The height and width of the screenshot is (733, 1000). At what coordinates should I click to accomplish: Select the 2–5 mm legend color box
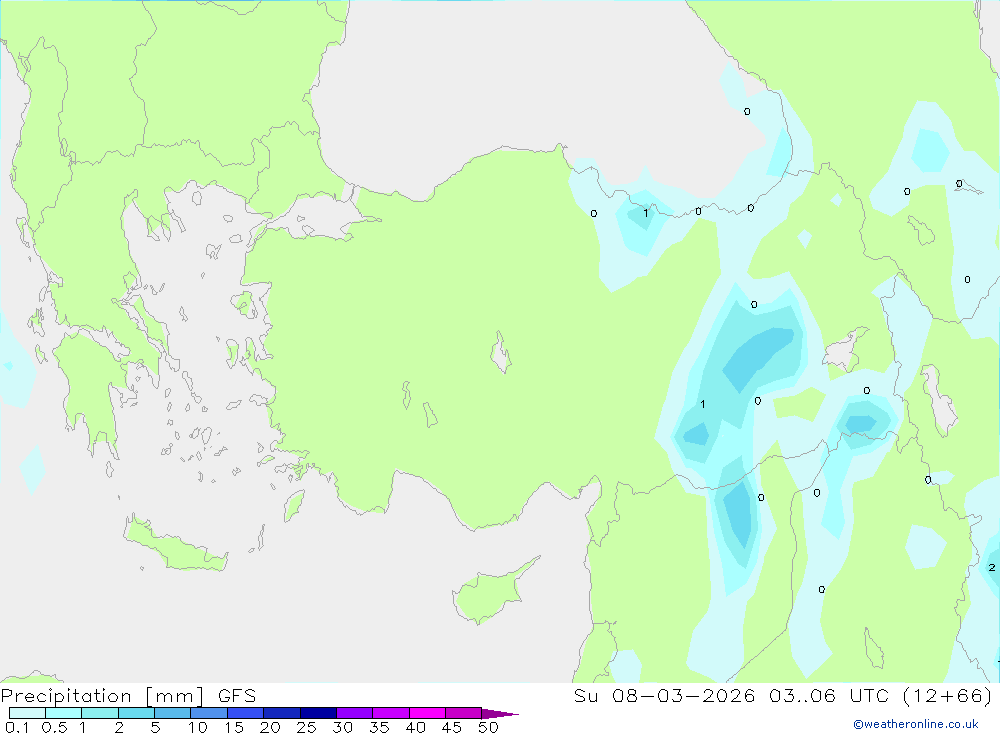(x=136, y=713)
